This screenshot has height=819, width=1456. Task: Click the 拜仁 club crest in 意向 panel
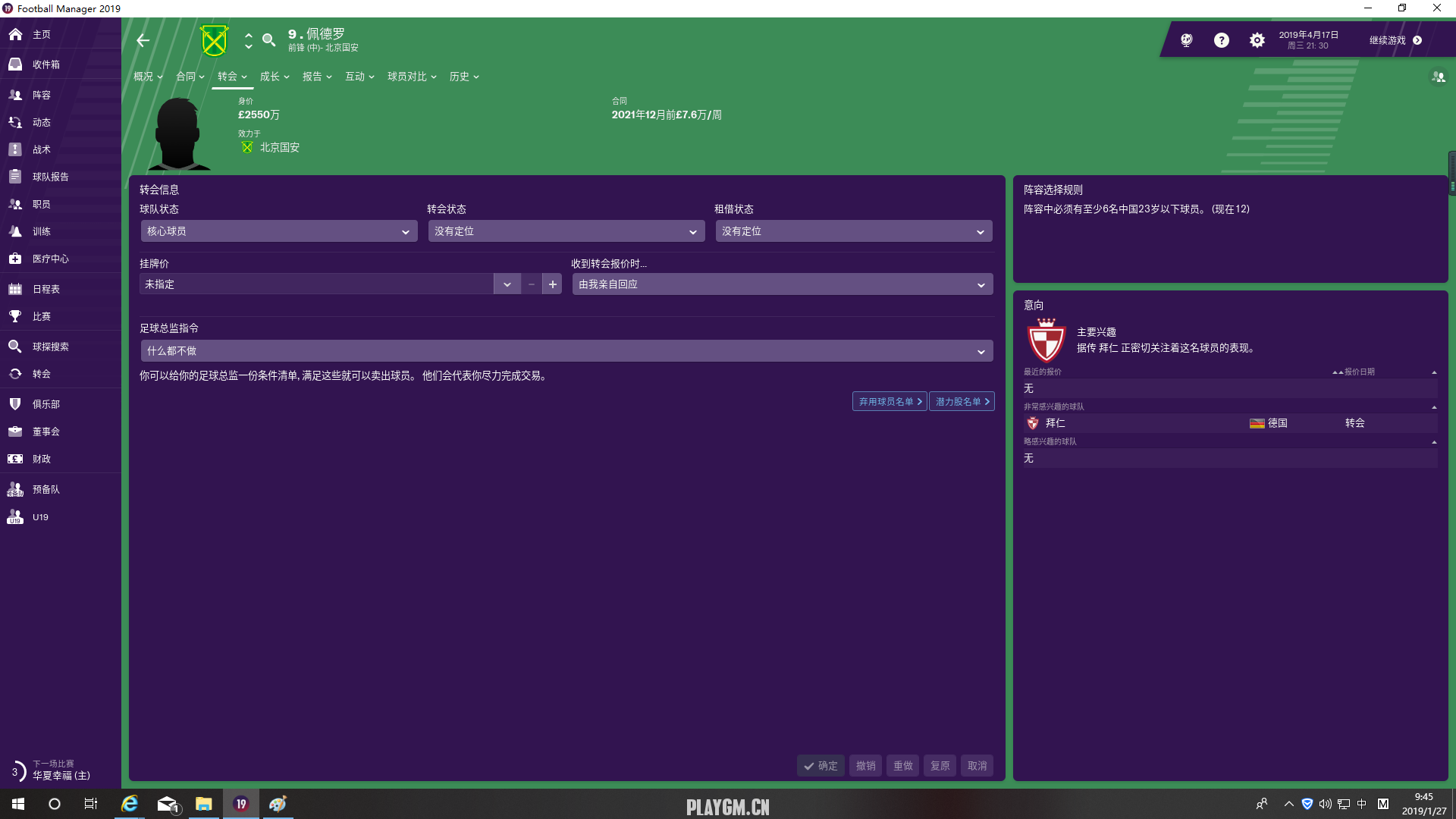1046,340
